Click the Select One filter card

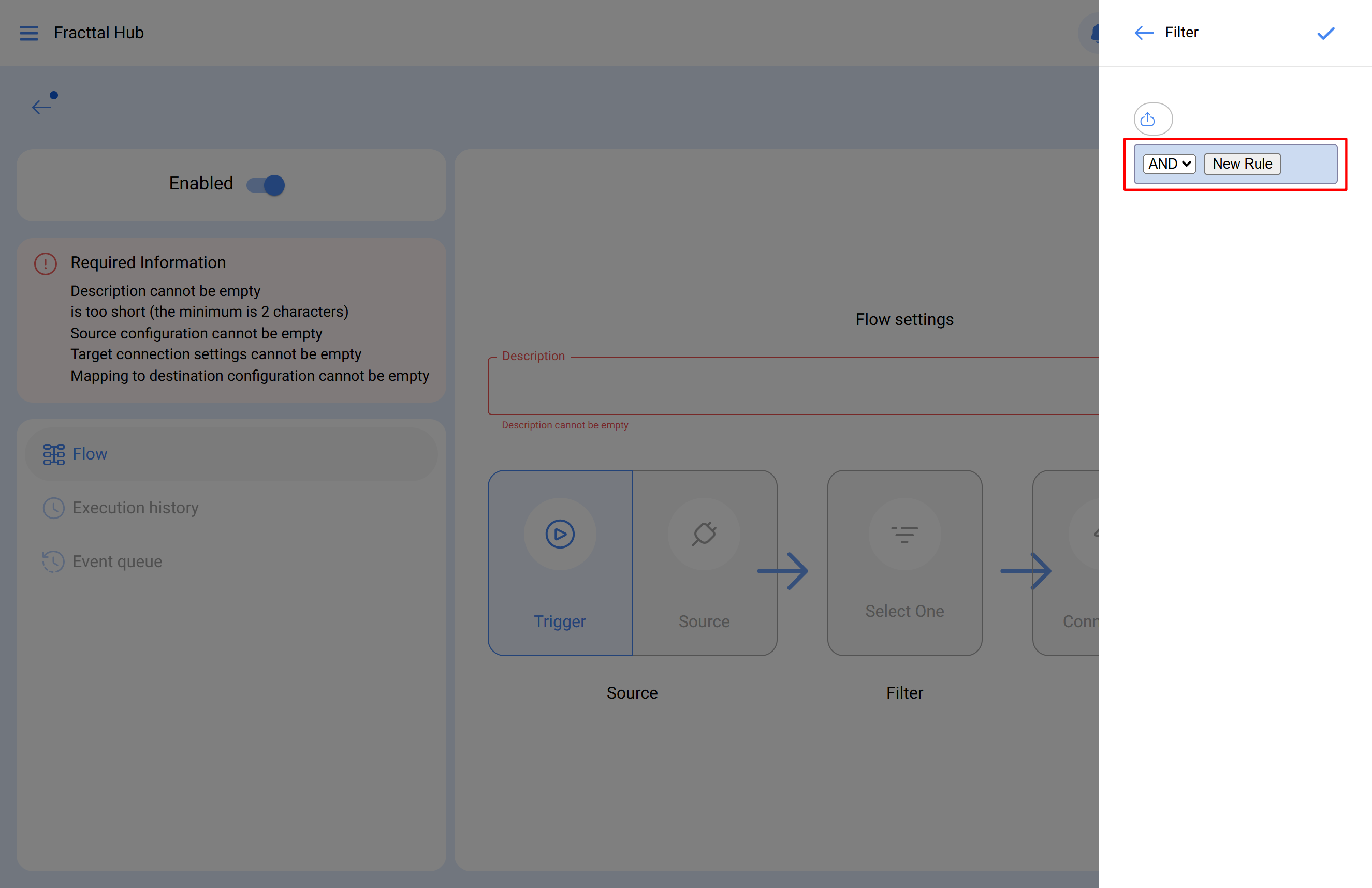pyautogui.click(x=904, y=611)
